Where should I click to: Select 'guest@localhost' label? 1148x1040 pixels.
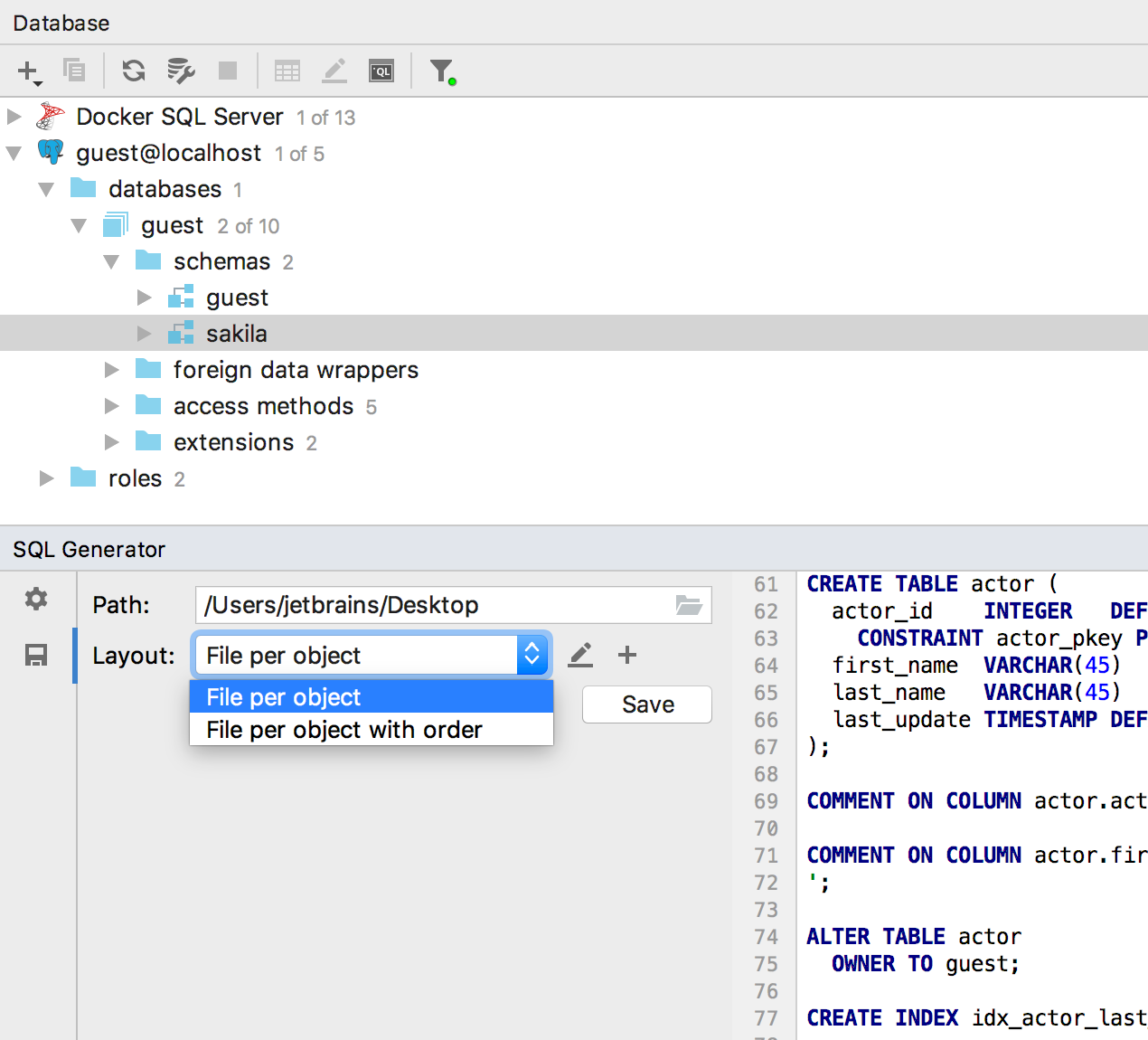(x=169, y=153)
